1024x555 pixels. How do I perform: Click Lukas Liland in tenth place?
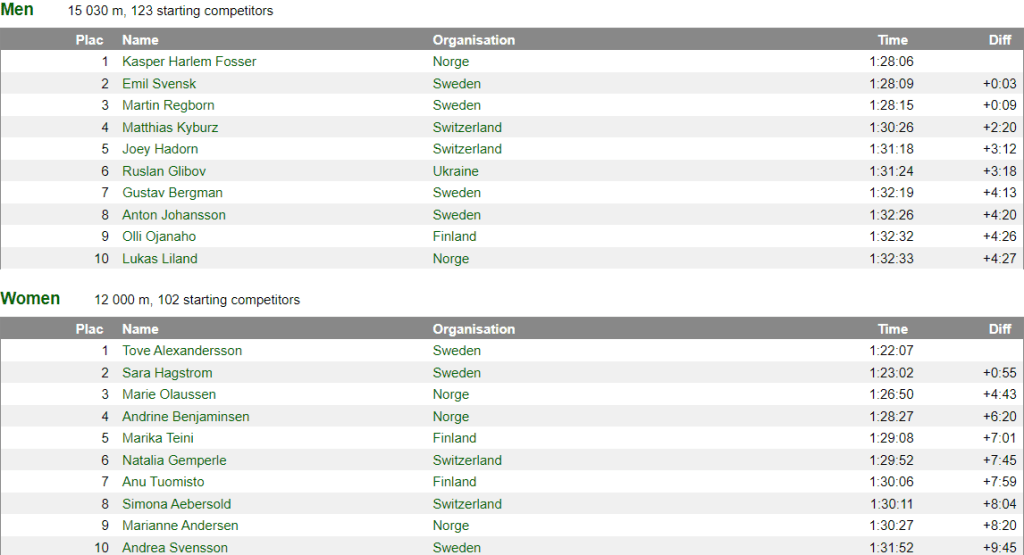(x=160, y=259)
